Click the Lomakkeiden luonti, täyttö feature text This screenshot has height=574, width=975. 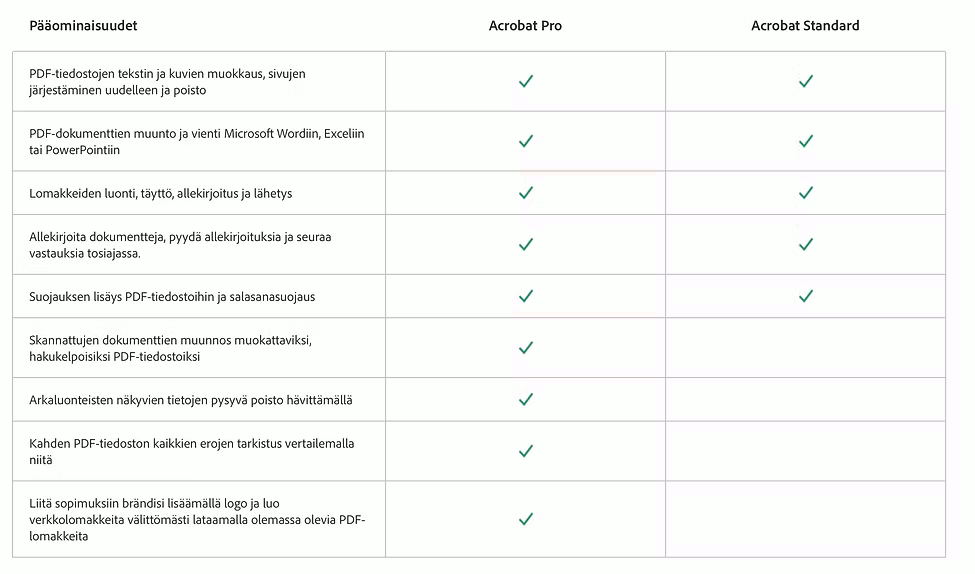[x=160, y=193]
